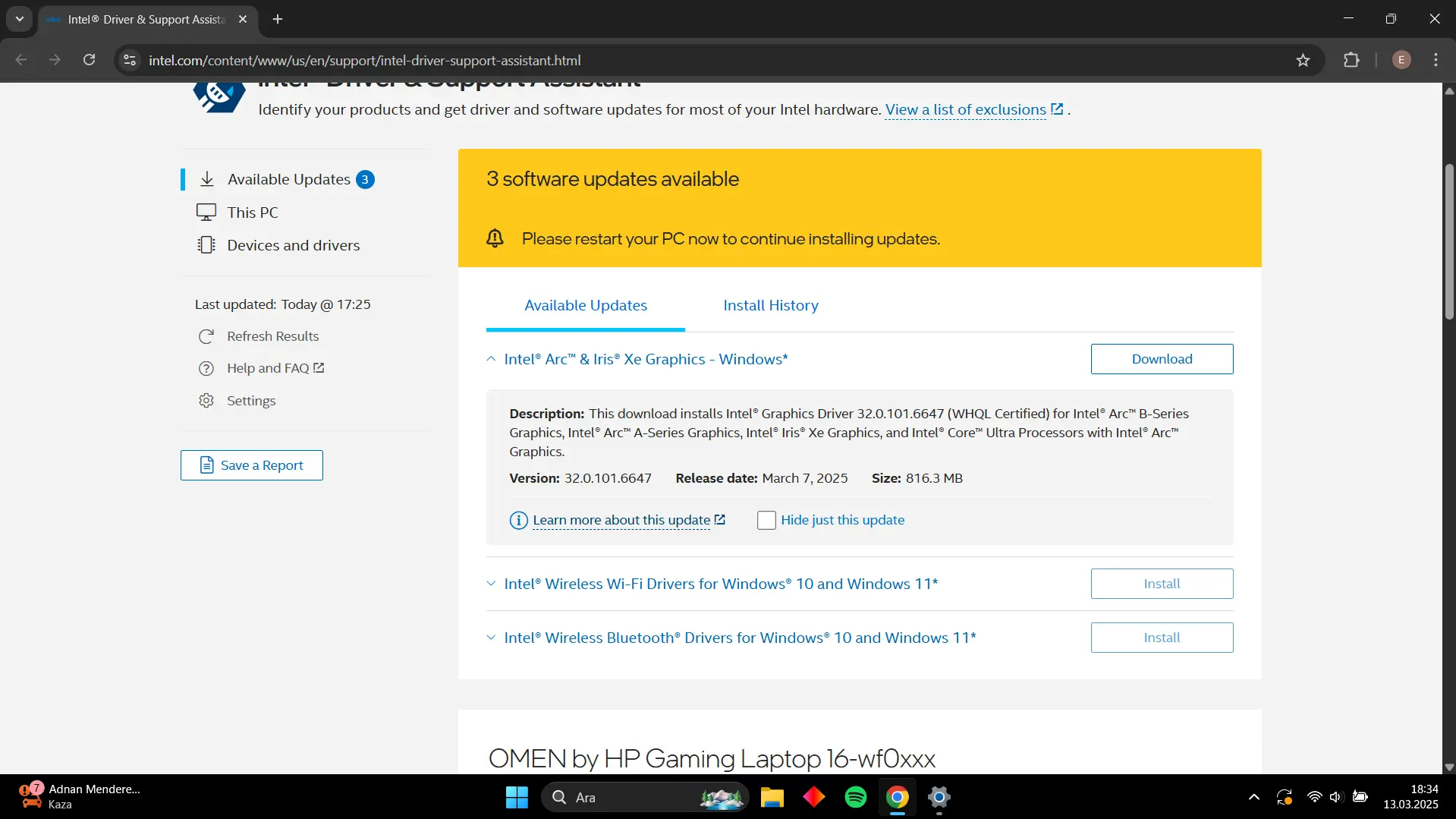Open Windows Settings gear in taskbar
The image size is (1456, 819).
939,797
